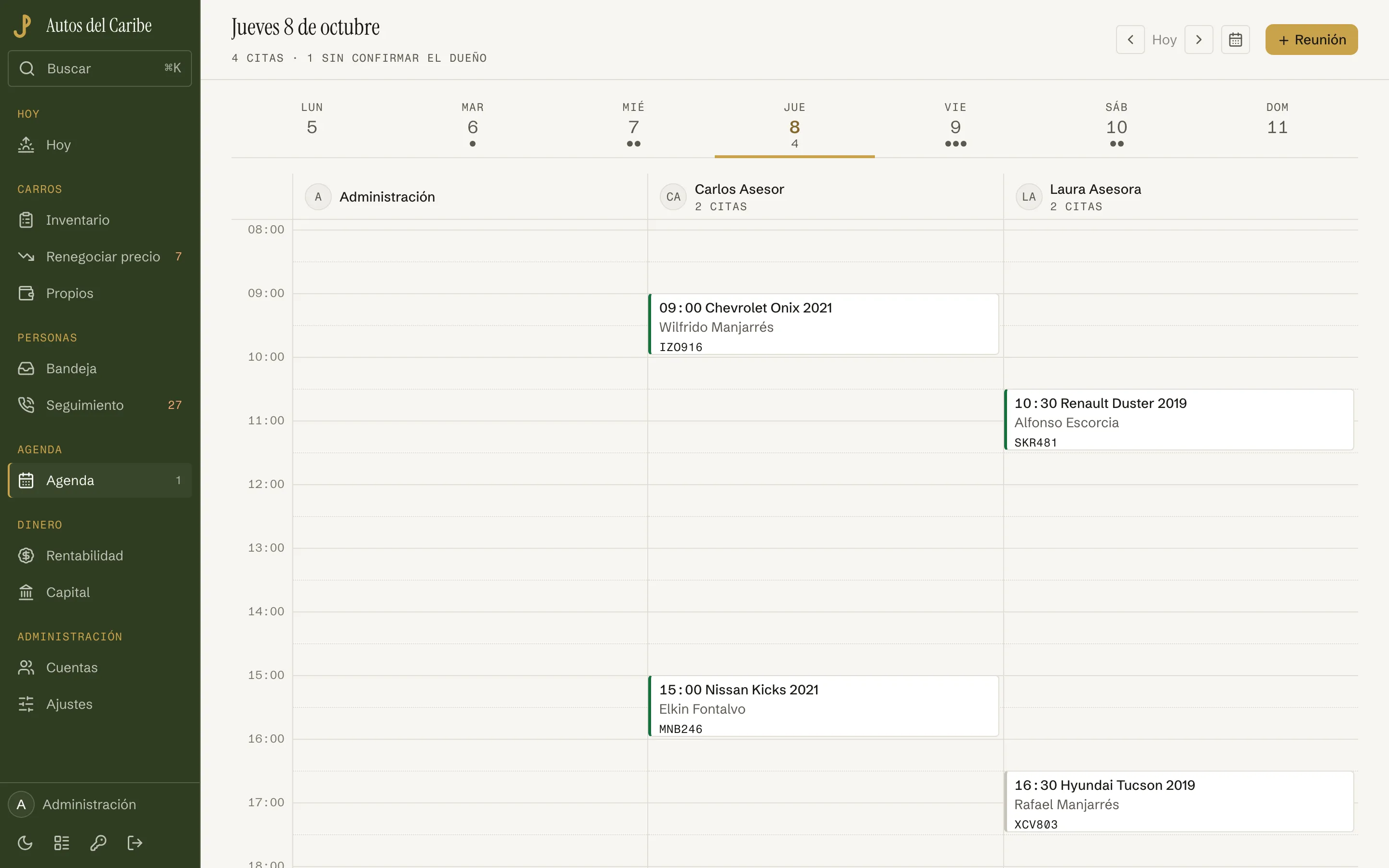1389x868 pixels.
Task: Open Renegociar precio trend icon
Action: pyautogui.click(x=26, y=257)
